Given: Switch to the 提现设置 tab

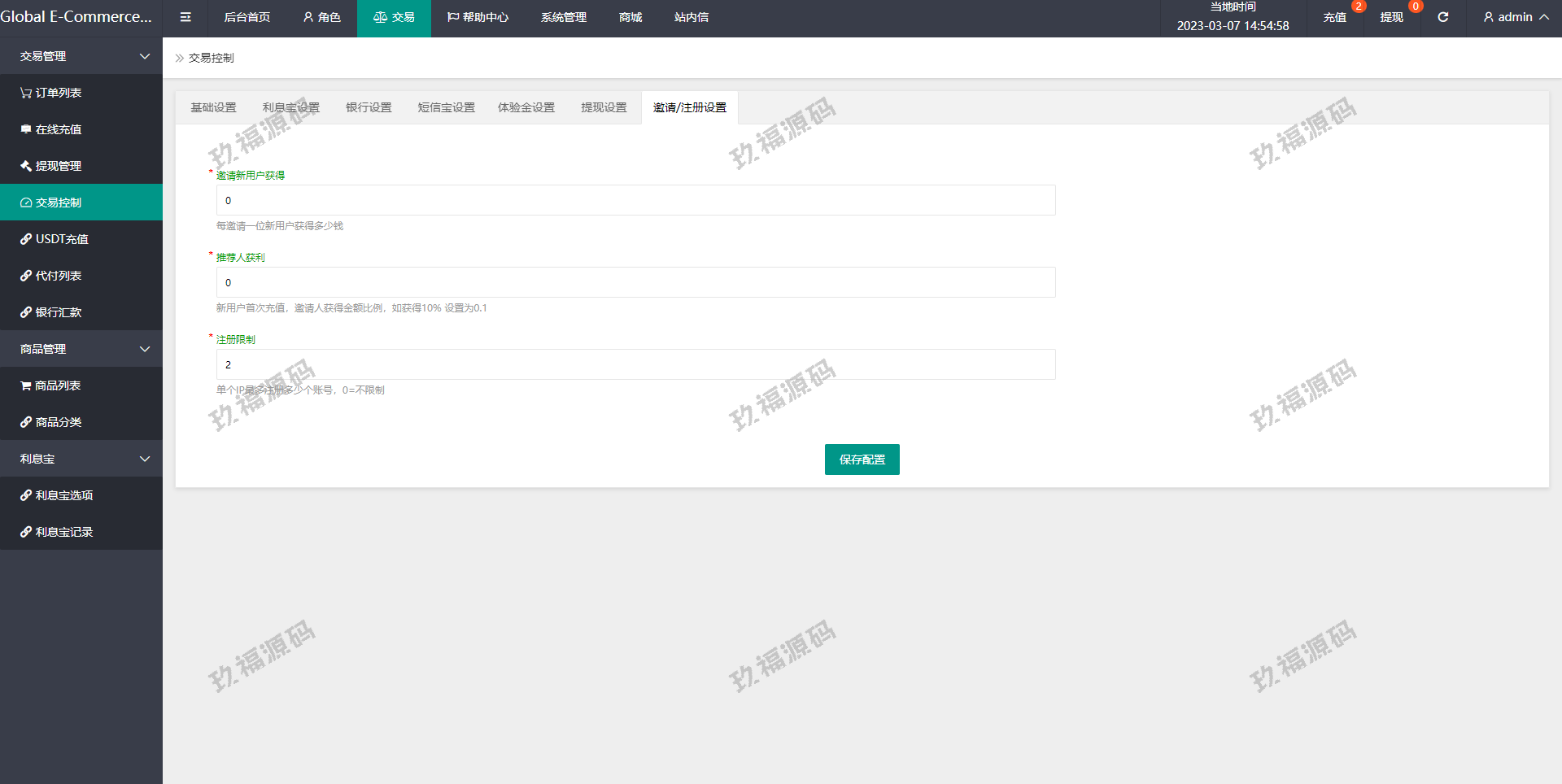Looking at the screenshot, I should pos(604,107).
